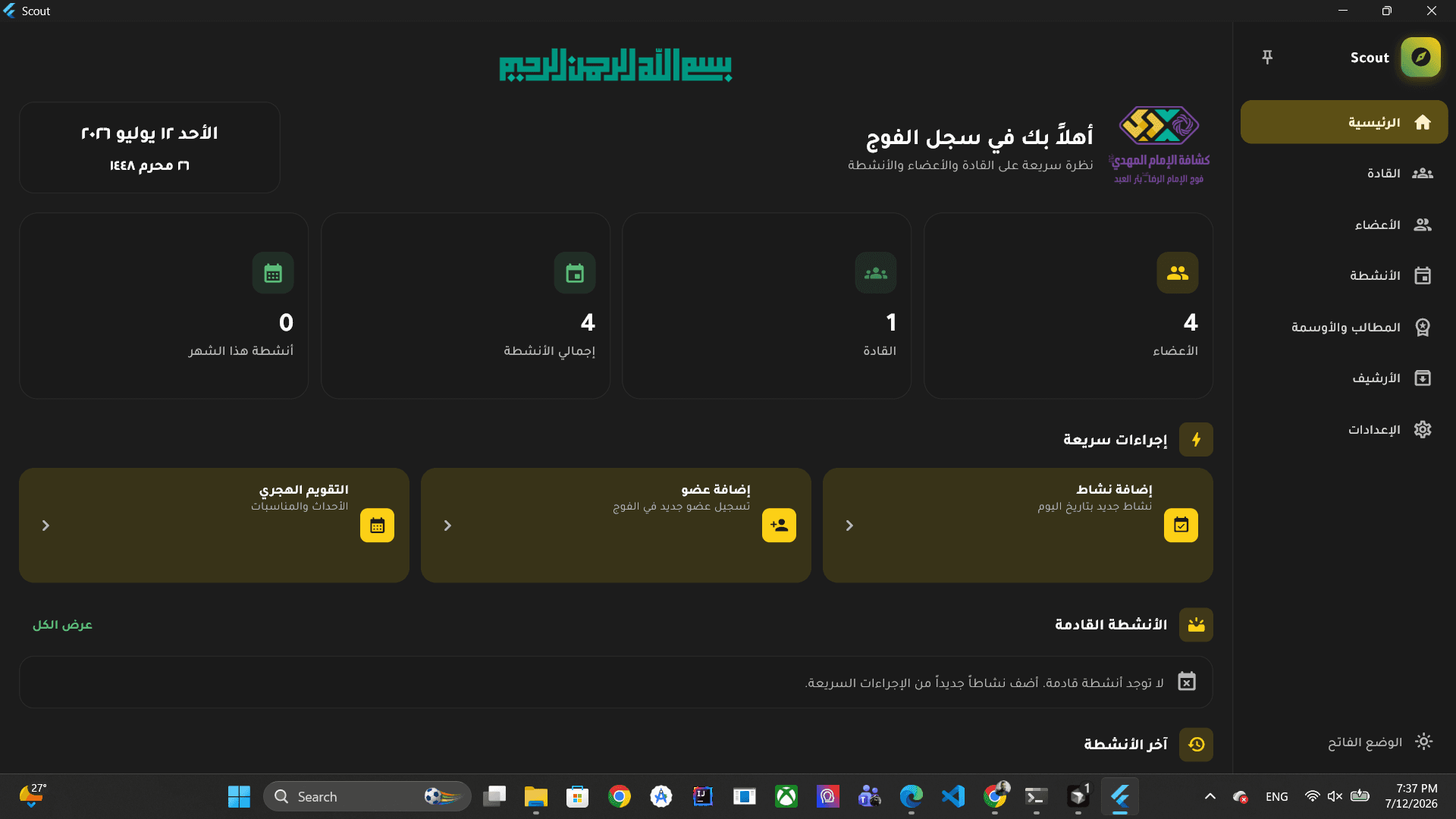The height and width of the screenshot is (819, 1456).
Task: Open Microsoft Edge from taskbar
Action: (x=912, y=796)
